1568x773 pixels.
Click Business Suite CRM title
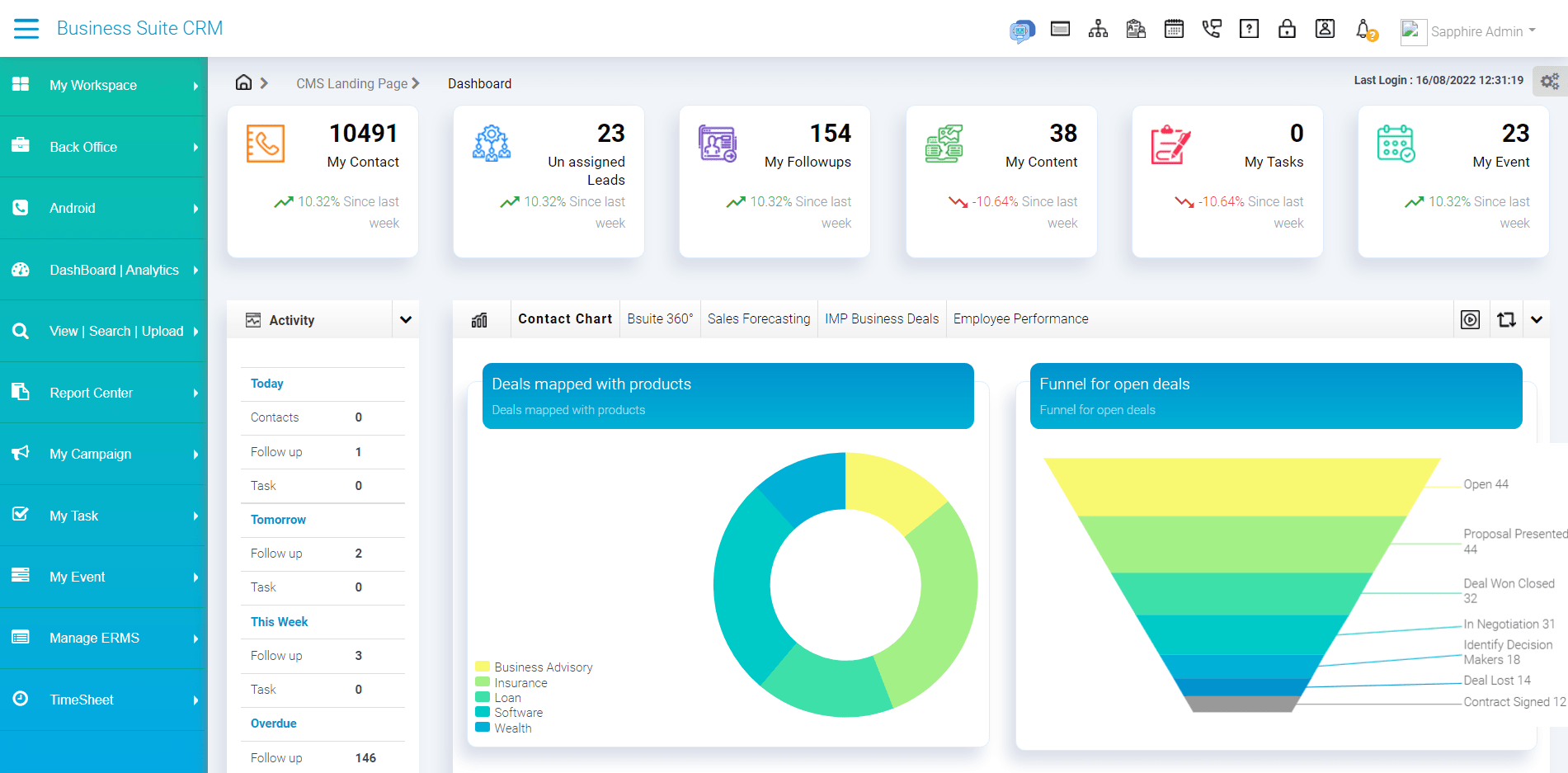139,28
